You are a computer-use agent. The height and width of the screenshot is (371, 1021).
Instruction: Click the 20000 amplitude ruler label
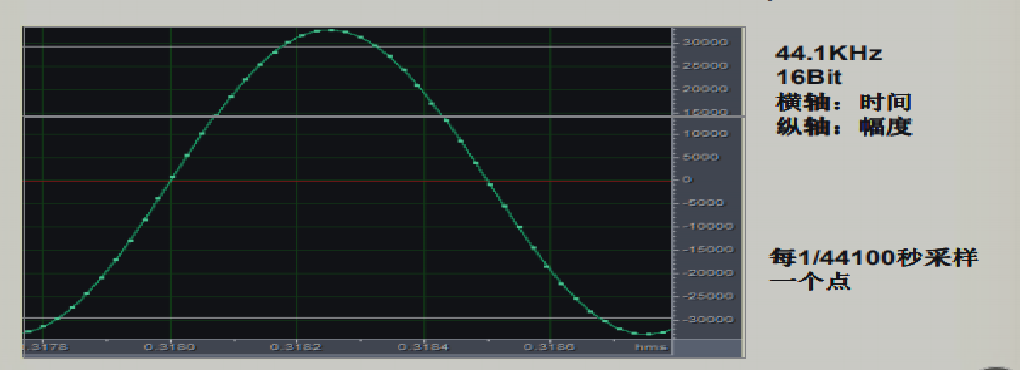pyautogui.click(x=705, y=89)
